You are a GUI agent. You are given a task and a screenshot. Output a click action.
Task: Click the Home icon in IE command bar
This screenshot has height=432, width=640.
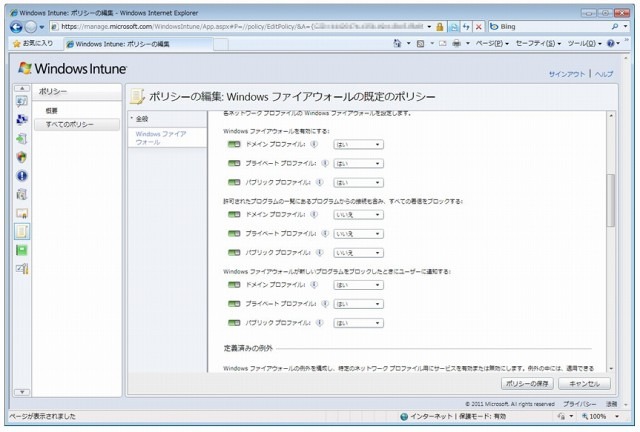pos(397,43)
